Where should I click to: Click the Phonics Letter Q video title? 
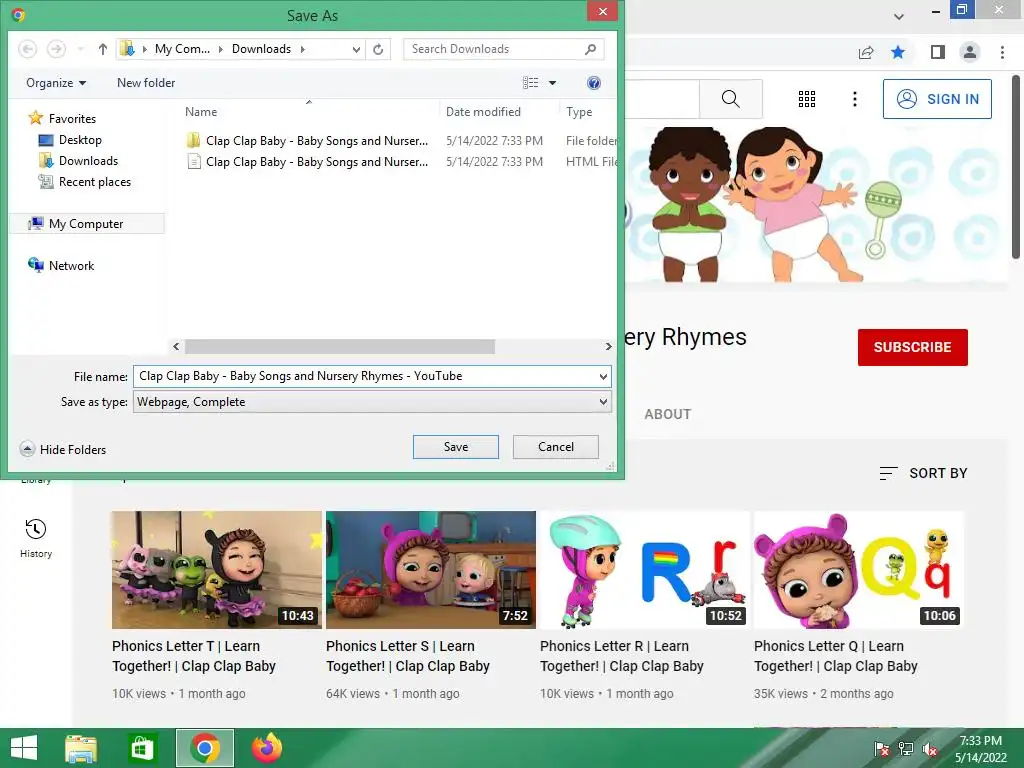836,656
